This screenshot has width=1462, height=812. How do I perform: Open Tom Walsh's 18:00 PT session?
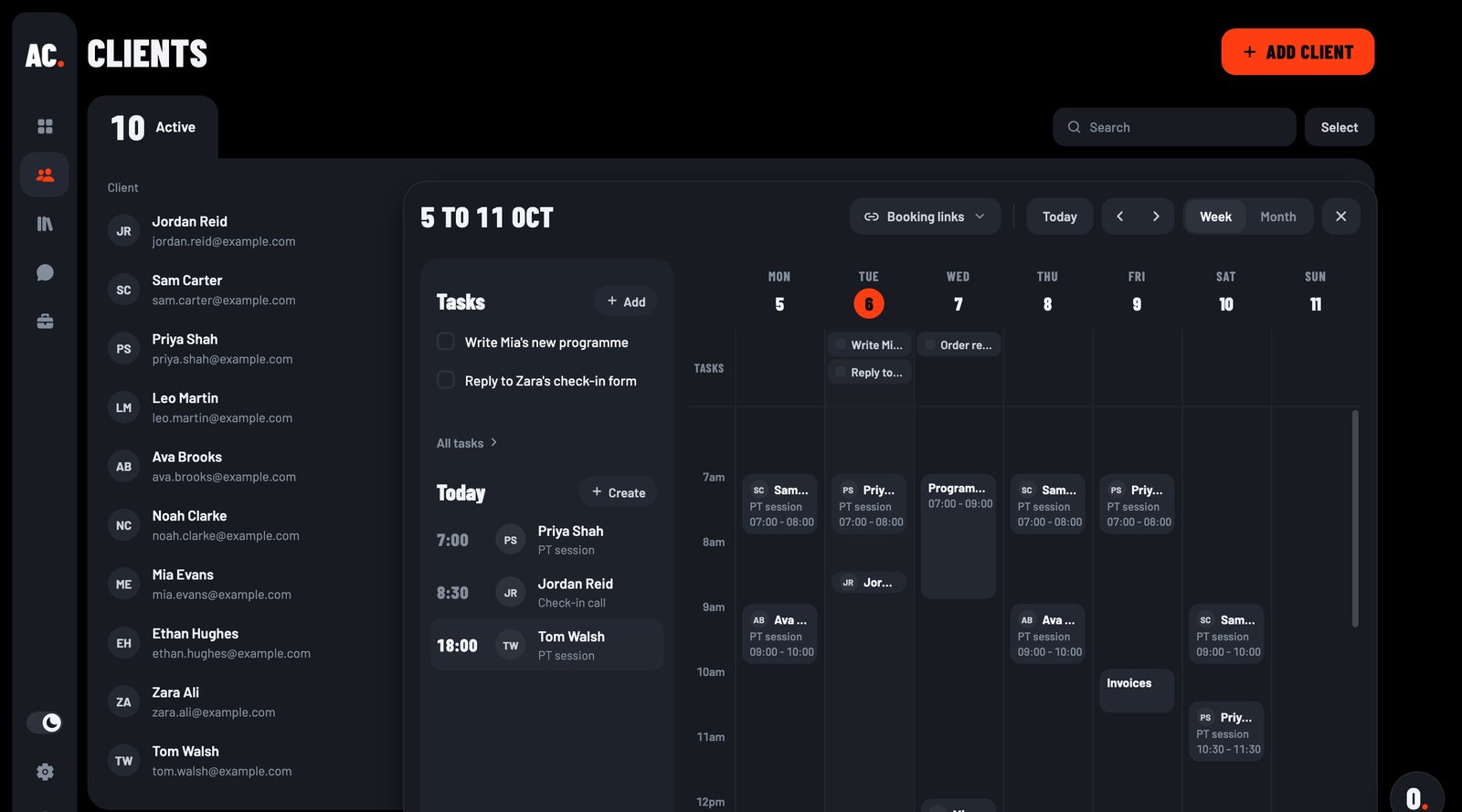[x=546, y=645]
